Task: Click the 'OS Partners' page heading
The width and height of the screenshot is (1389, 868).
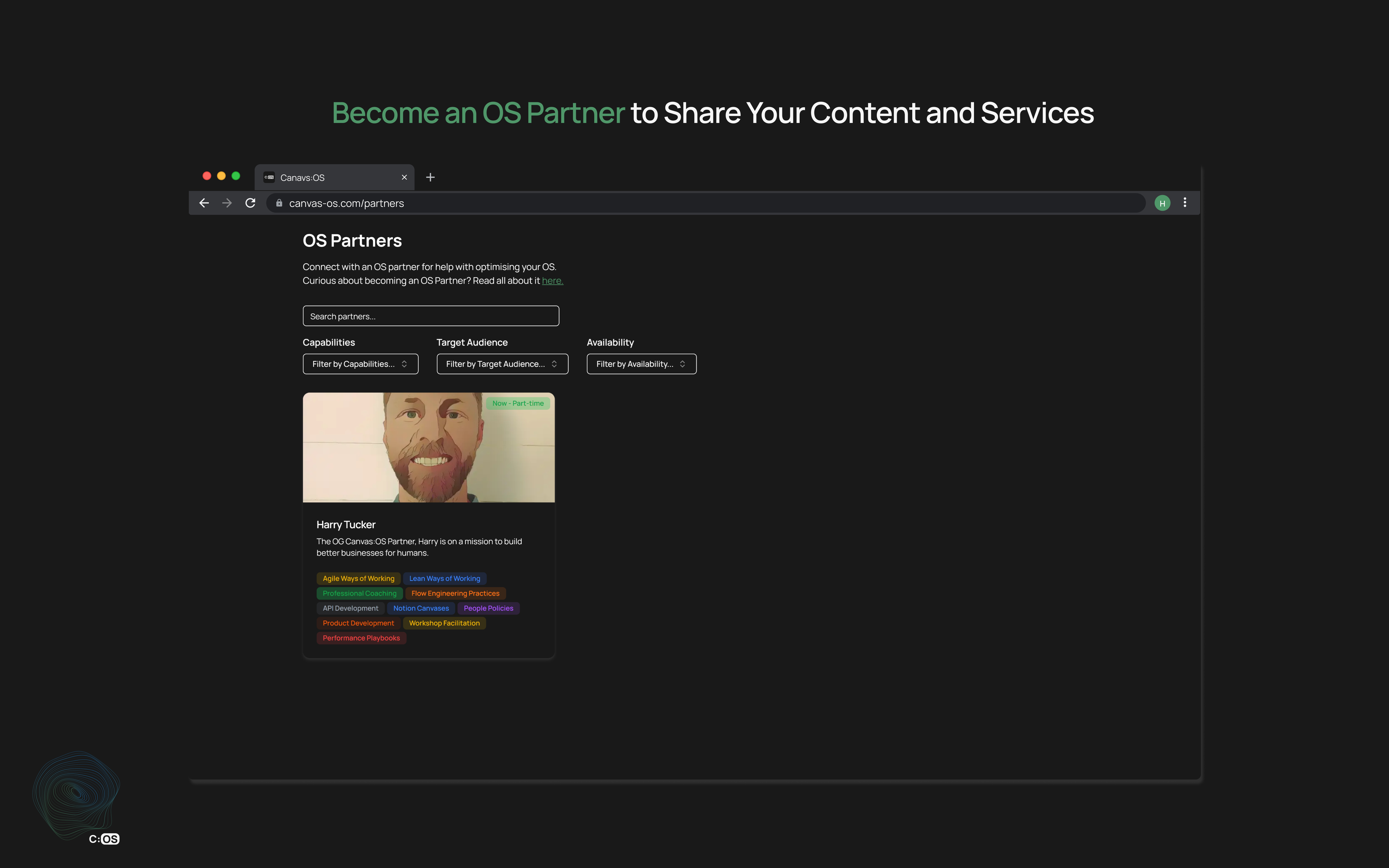Action: tap(352, 241)
